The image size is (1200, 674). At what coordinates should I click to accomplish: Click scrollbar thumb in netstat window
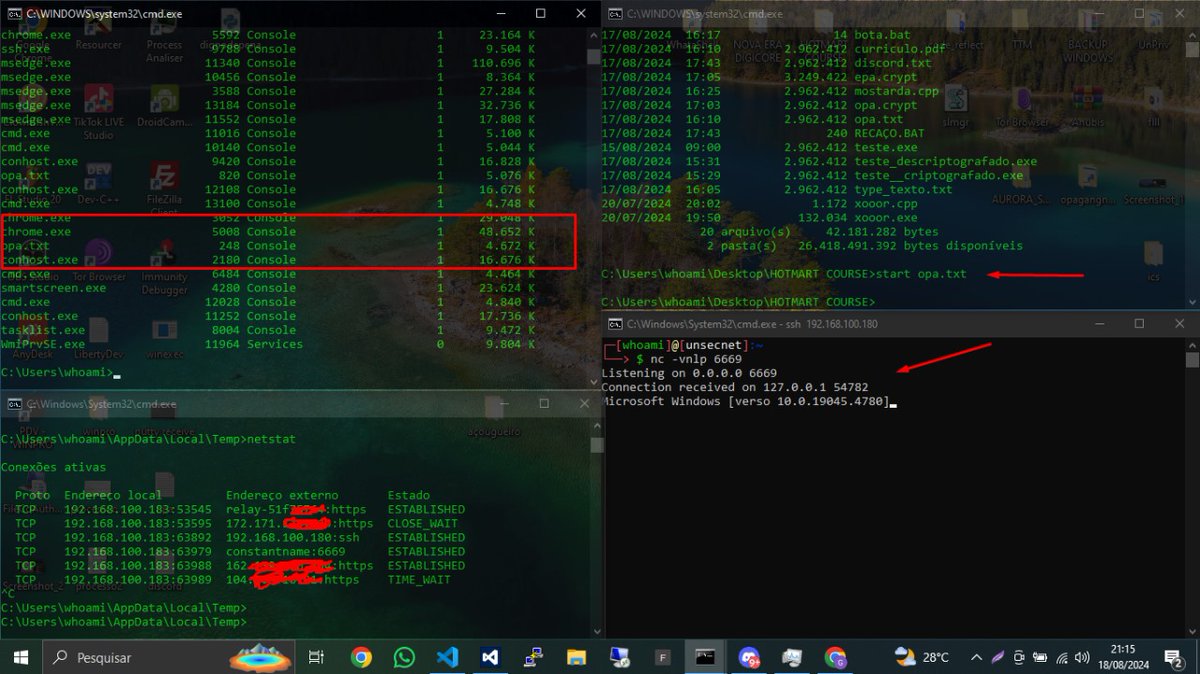click(x=596, y=445)
